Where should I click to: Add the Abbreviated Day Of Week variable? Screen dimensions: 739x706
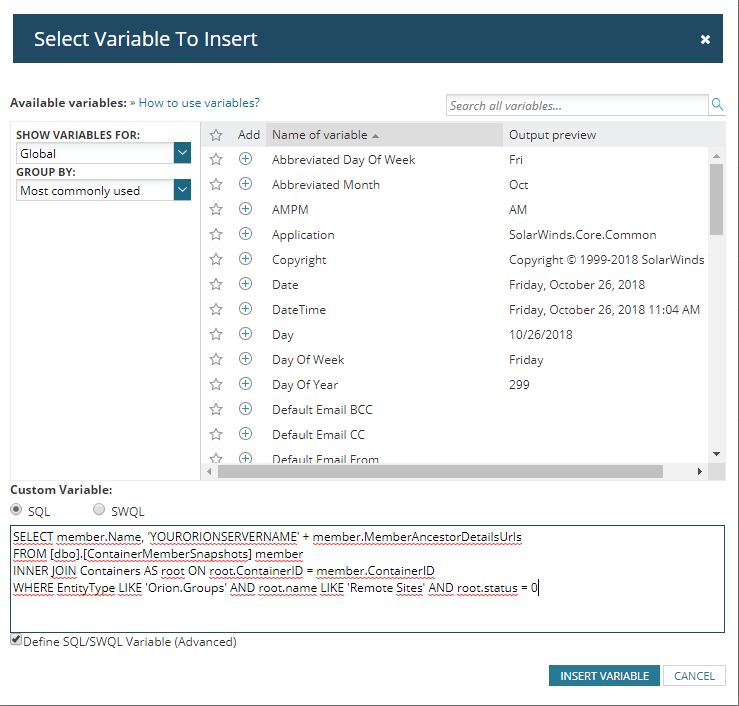245,159
